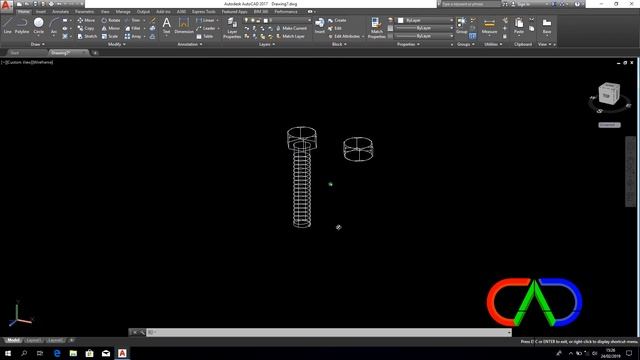Expand the Modify panel
Screen dimensions: 640x360
coord(116,44)
